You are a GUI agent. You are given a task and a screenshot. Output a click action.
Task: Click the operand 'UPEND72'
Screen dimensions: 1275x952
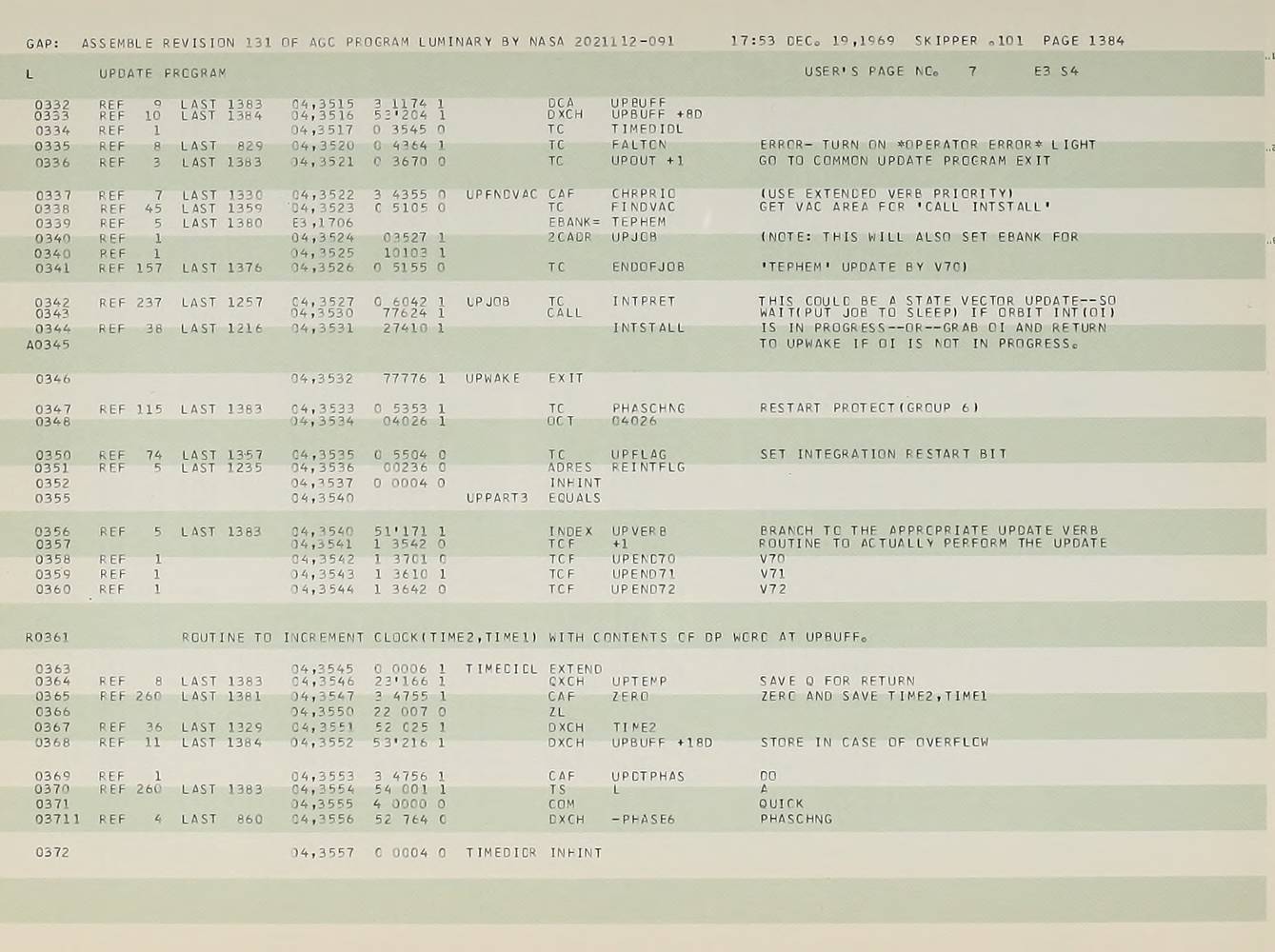click(x=644, y=589)
